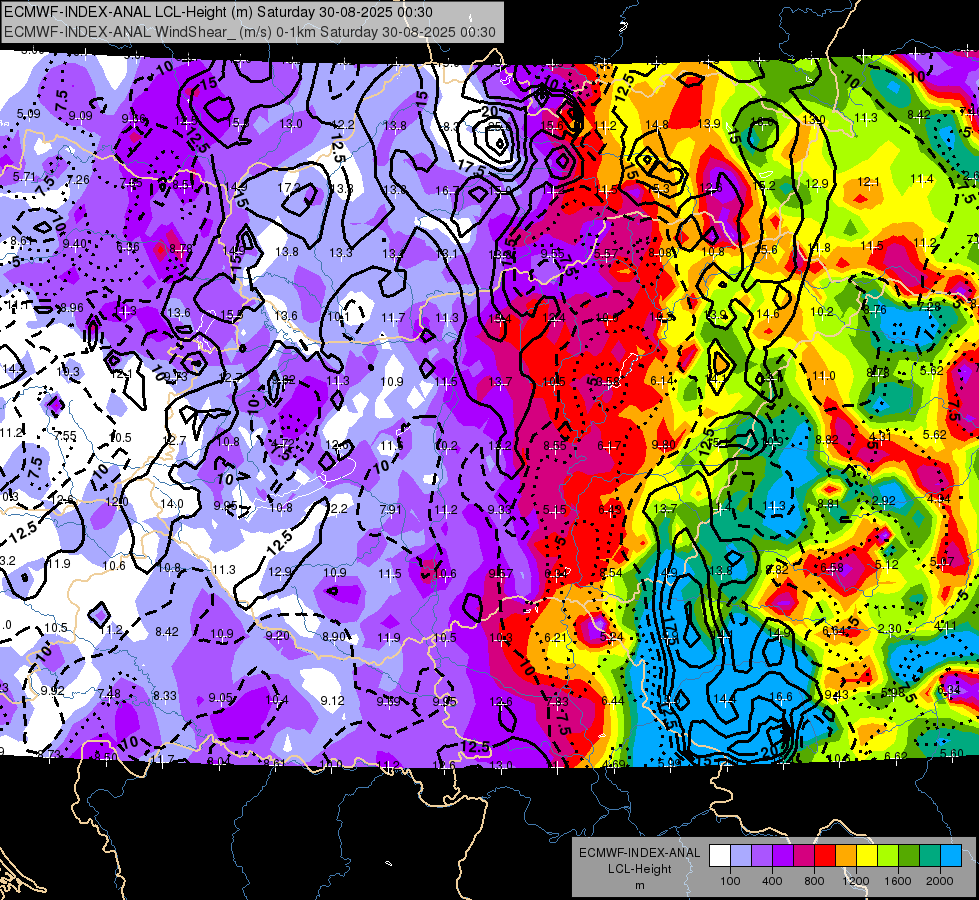Click the map value '16.6'

780,696
